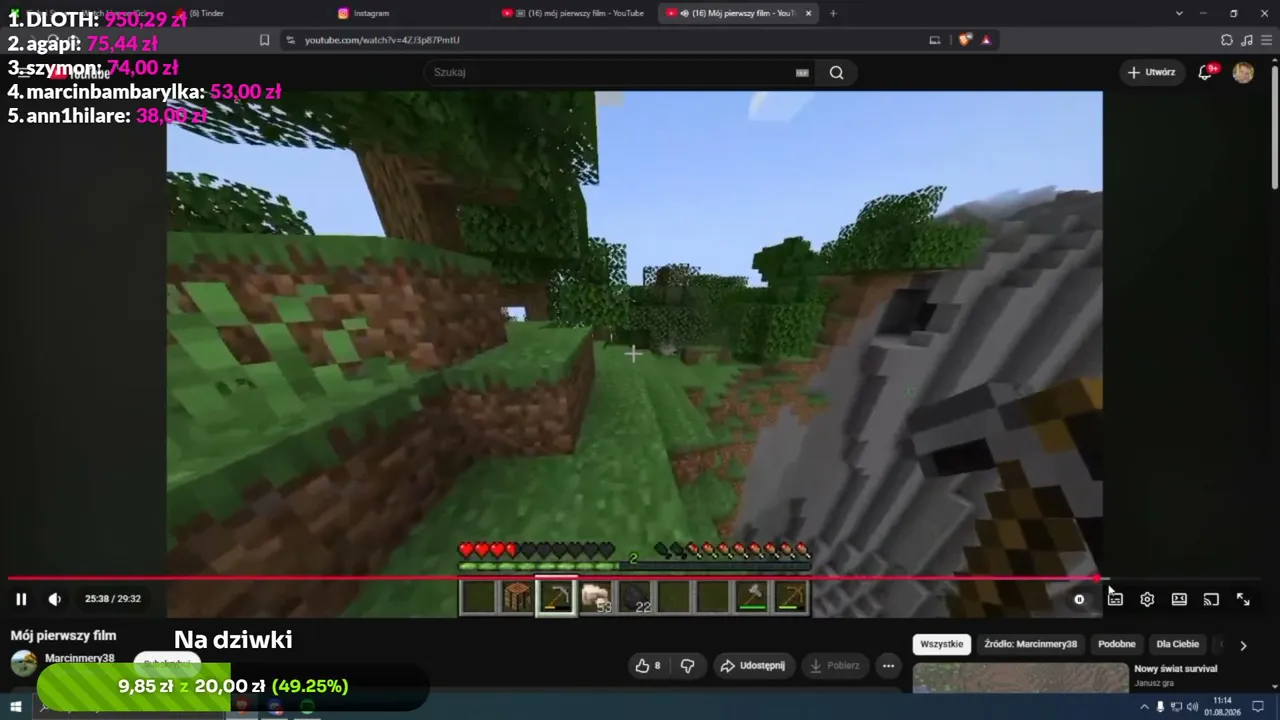The width and height of the screenshot is (1280, 720).
Task: Click the Brave Rewards triangle icon
Action: point(987,40)
